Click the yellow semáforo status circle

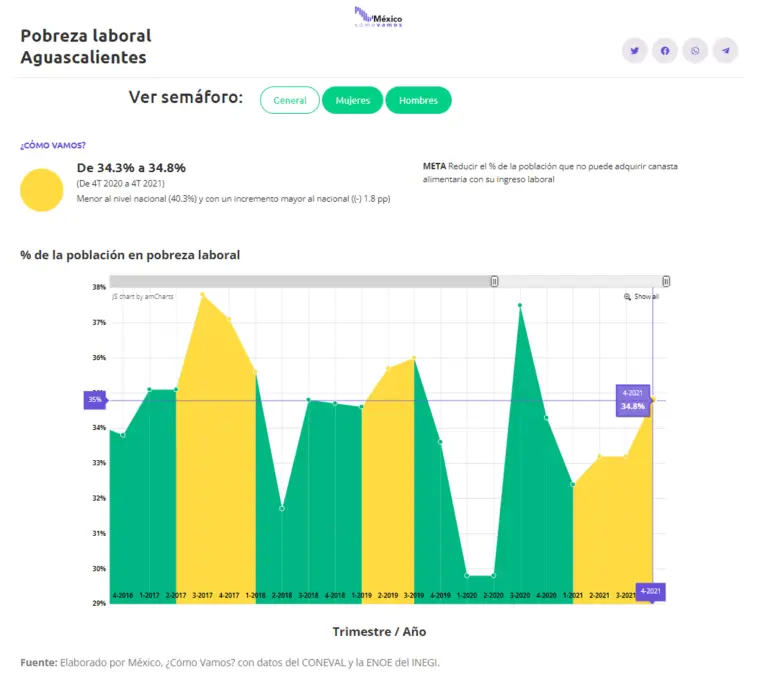42,190
